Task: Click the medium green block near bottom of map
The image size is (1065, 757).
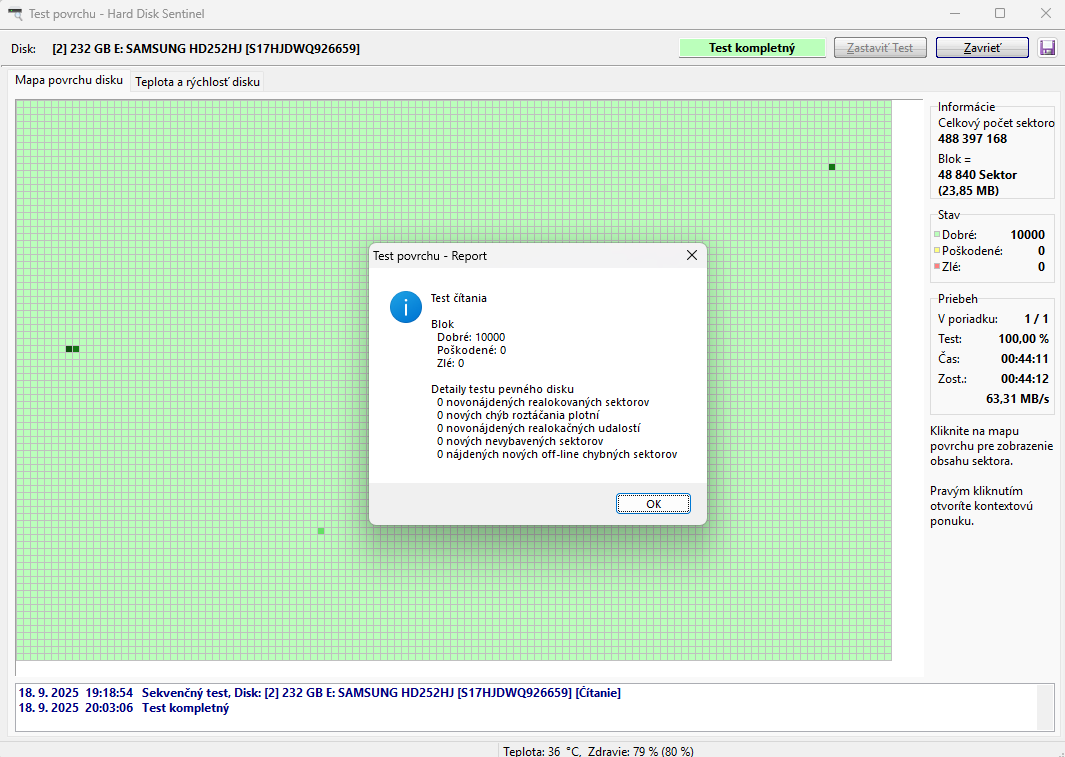Action: pyautogui.click(x=321, y=531)
